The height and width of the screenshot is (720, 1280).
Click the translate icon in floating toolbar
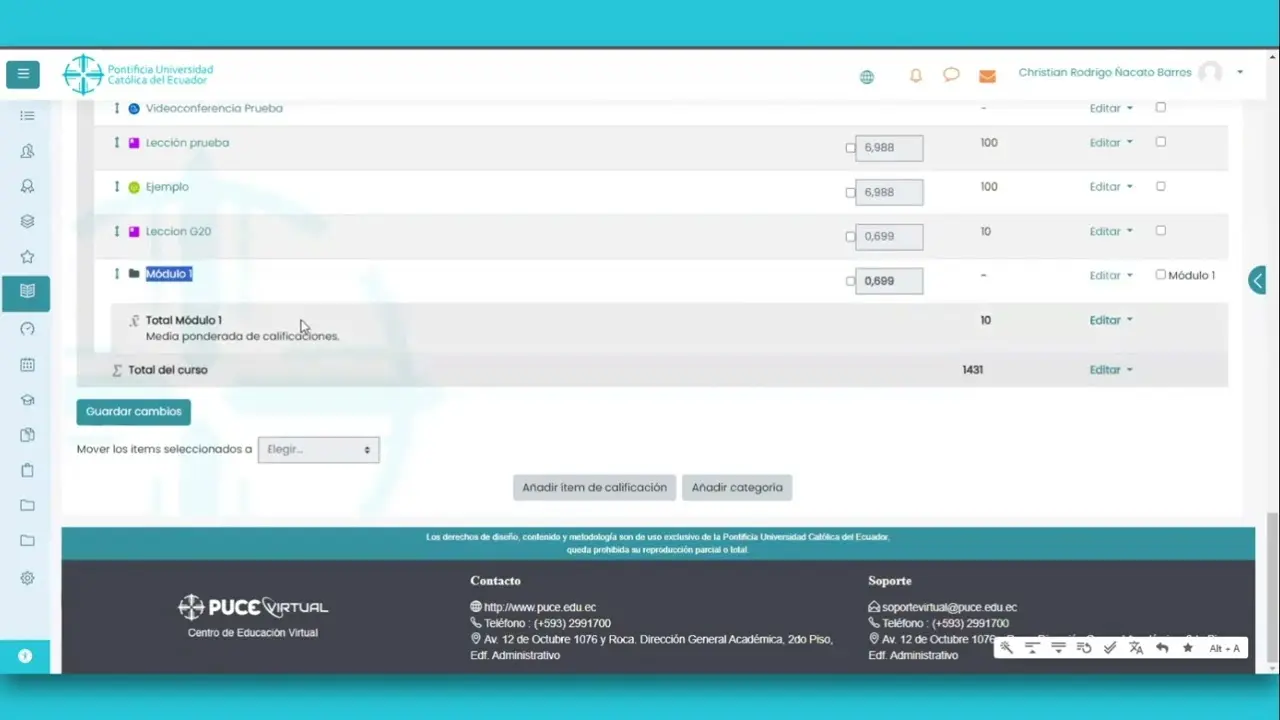point(1136,648)
